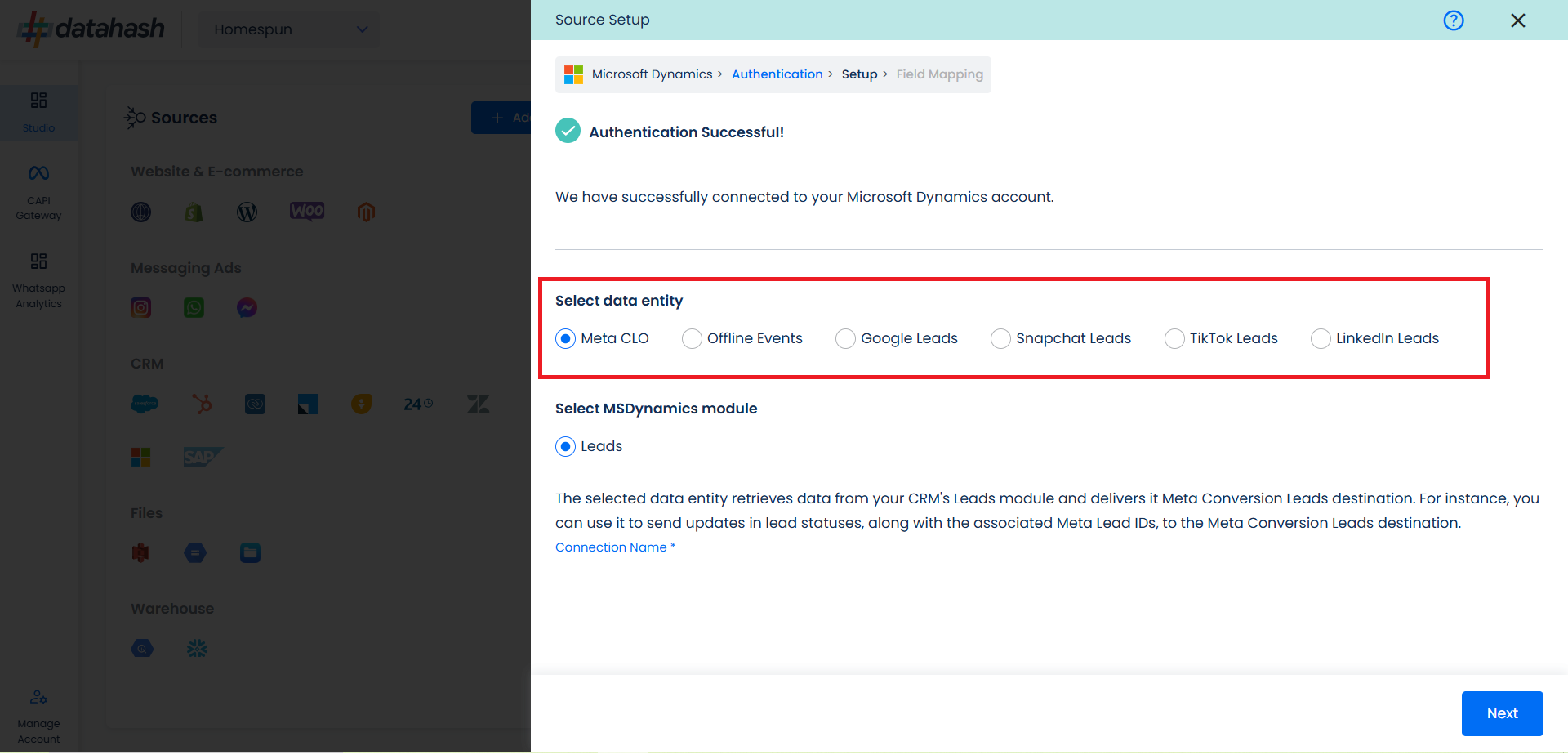Click the Add source button
The height and width of the screenshot is (755, 1568).
pyautogui.click(x=501, y=118)
